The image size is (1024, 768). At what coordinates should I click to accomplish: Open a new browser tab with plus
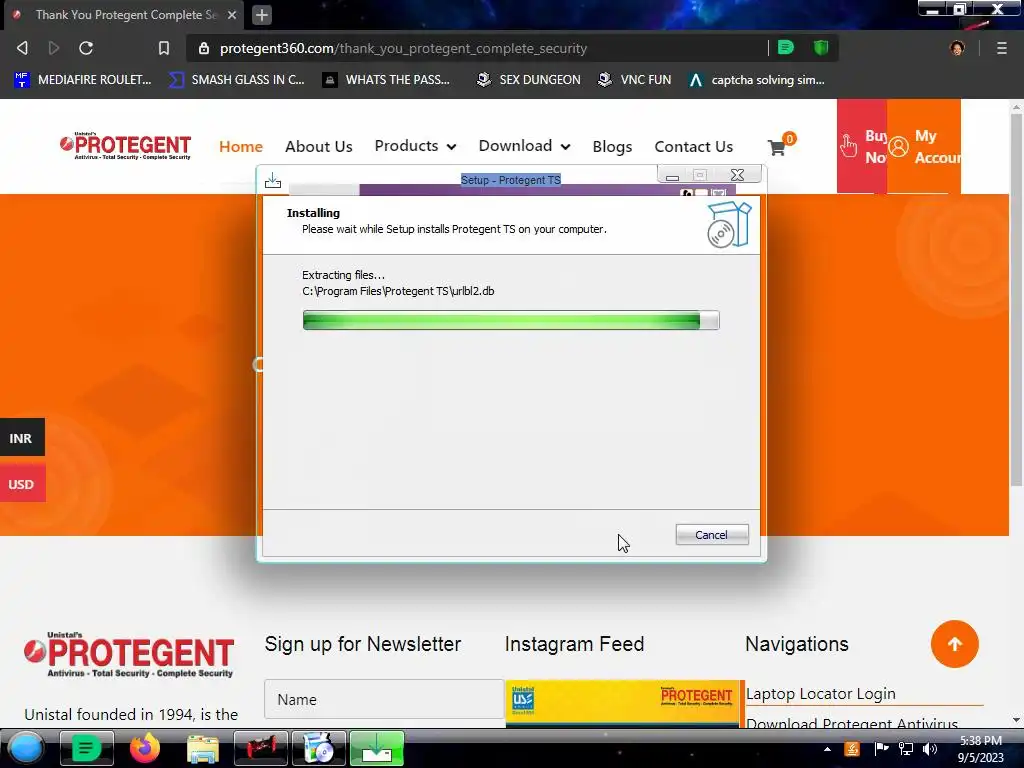[x=262, y=15]
